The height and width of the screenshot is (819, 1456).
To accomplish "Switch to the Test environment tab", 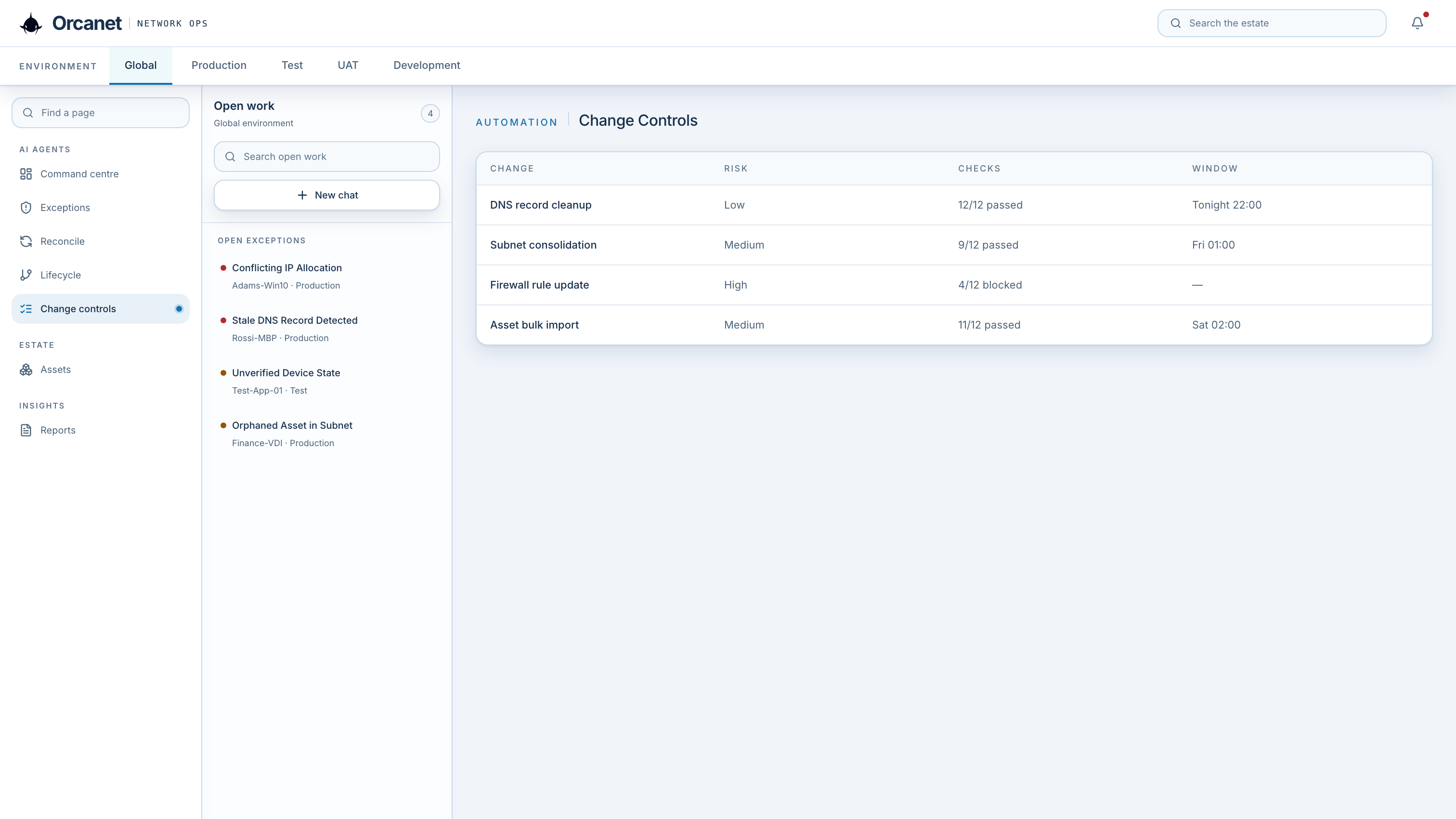I will (x=292, y=66).
